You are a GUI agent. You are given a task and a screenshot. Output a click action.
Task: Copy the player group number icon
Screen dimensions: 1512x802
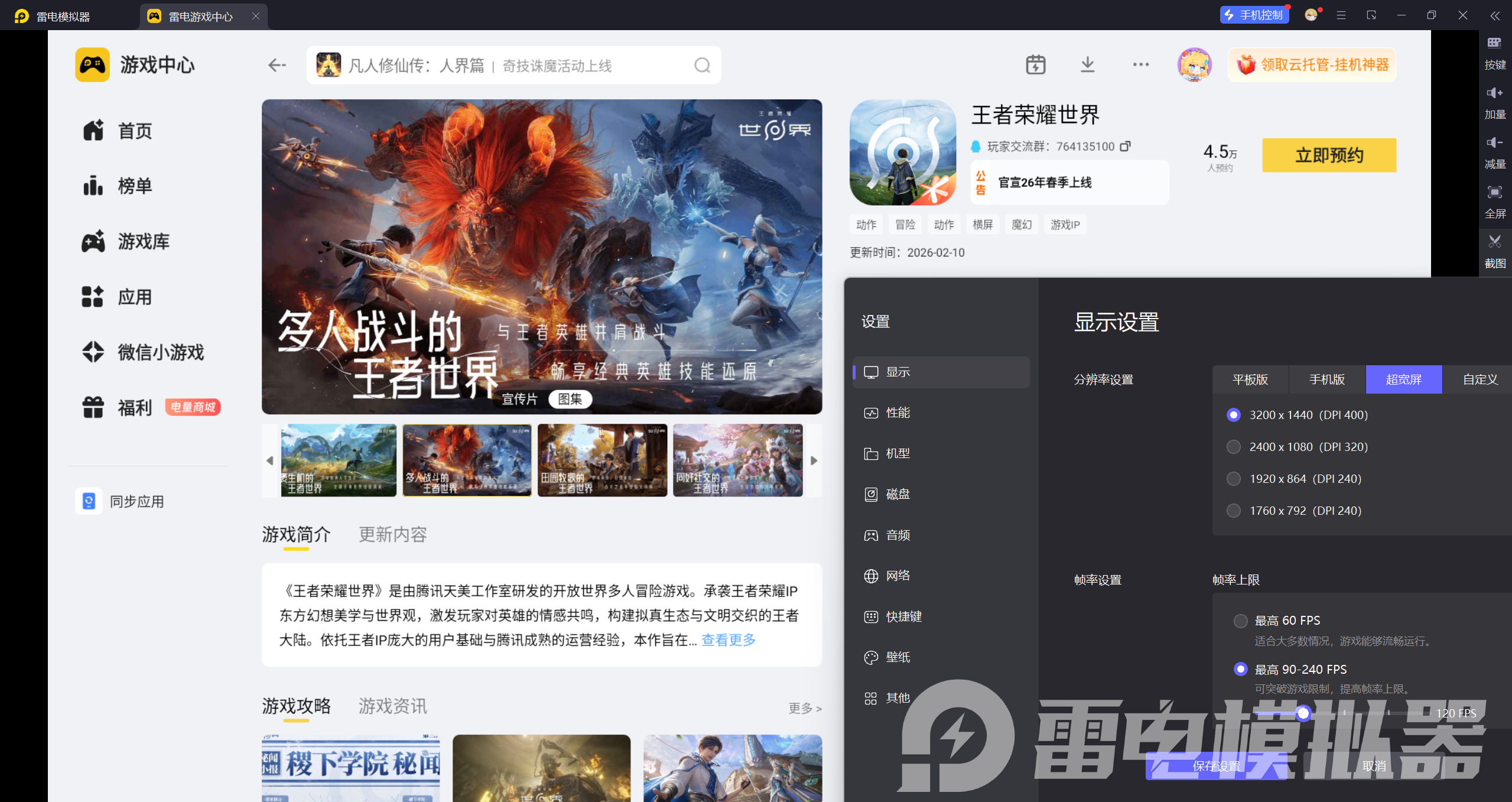pyautogui.click(x=1125, y=146)
